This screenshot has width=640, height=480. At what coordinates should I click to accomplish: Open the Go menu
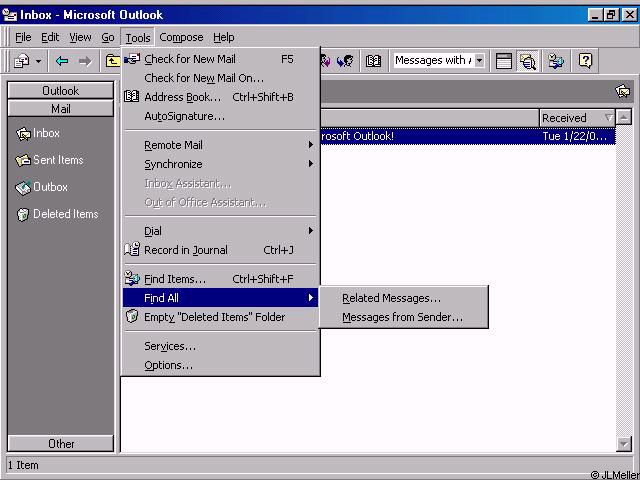(x=108, y=38)
